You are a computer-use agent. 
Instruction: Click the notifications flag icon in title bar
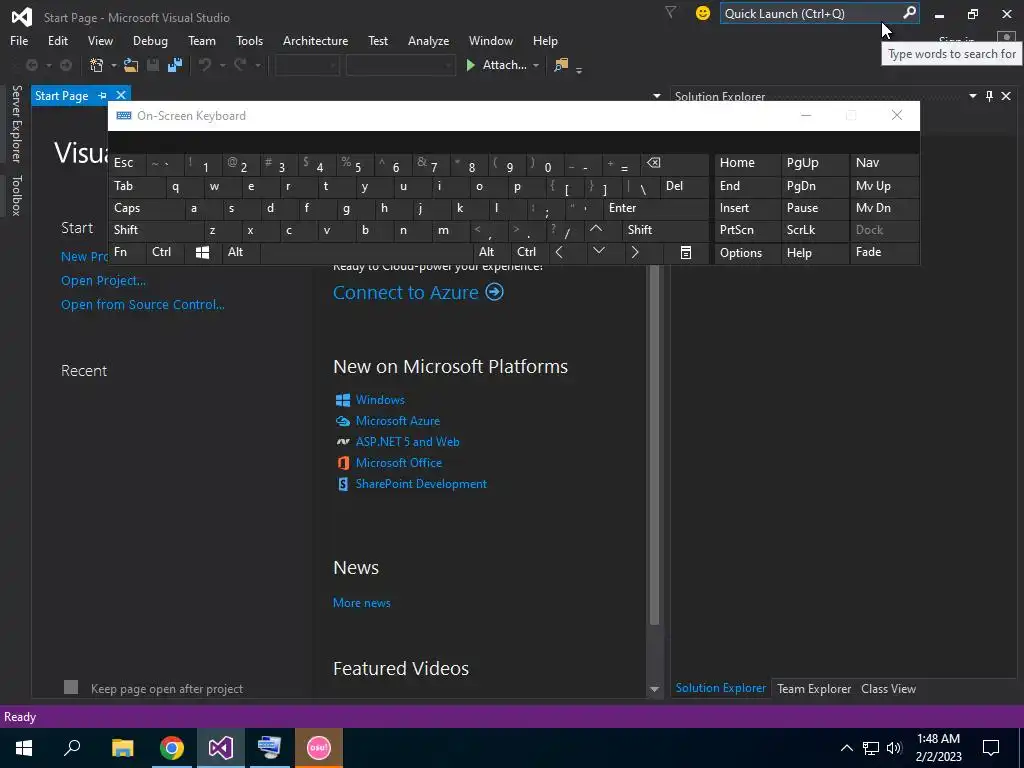point(670,12)
